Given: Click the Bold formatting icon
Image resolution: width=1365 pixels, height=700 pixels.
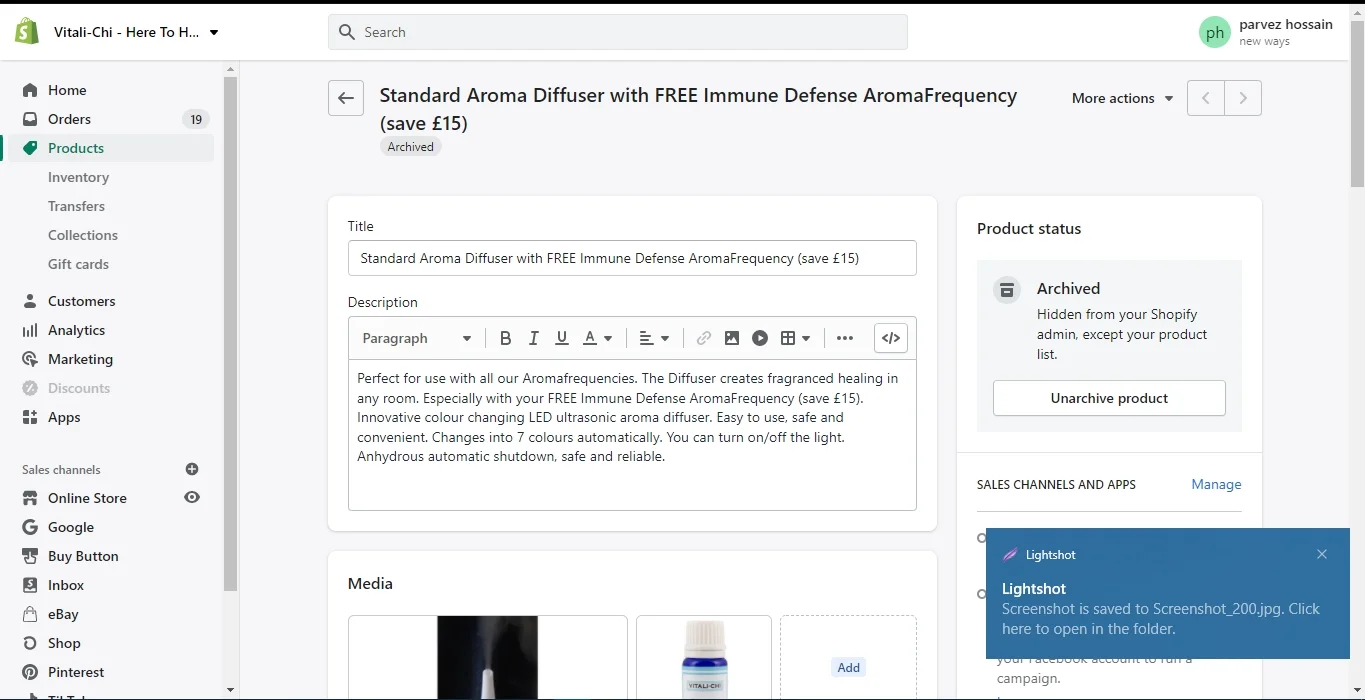Looking at the screenshot, I should point(505,338).
